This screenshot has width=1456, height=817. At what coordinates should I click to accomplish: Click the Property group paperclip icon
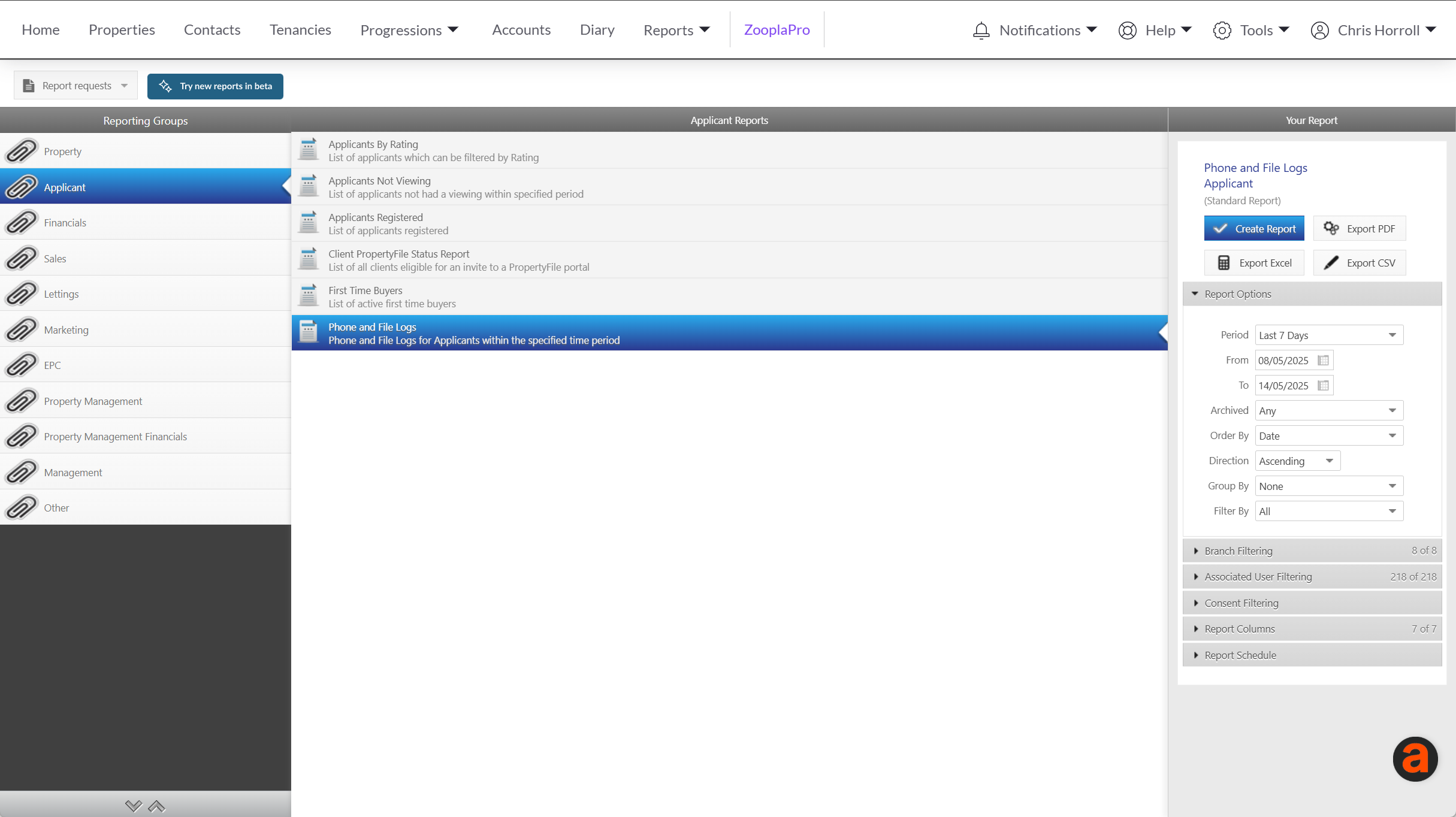pyautogui.click(x=22, y=151)
